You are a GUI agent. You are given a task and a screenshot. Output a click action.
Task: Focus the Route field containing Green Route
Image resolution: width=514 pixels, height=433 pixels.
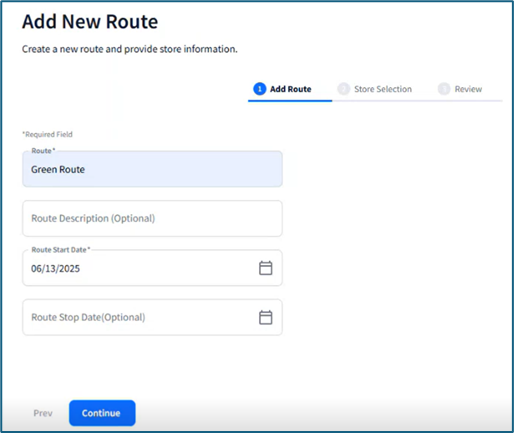[x=152, y=169]
